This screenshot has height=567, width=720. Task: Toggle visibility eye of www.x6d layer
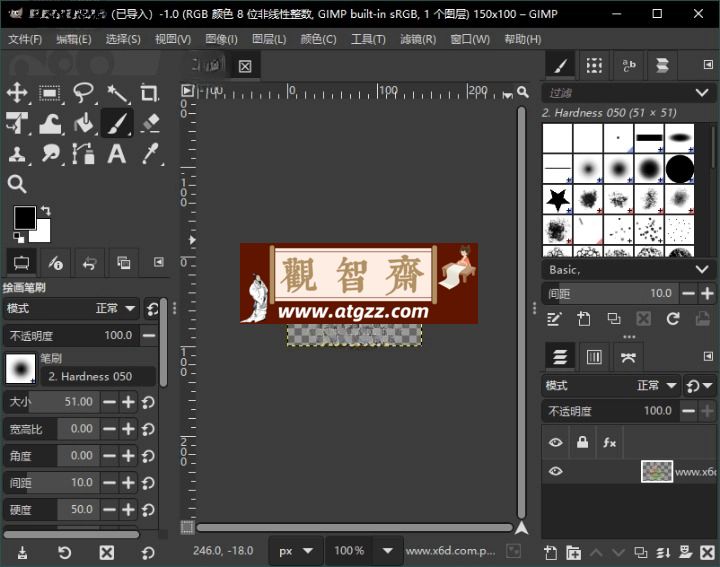click(555, 472)
